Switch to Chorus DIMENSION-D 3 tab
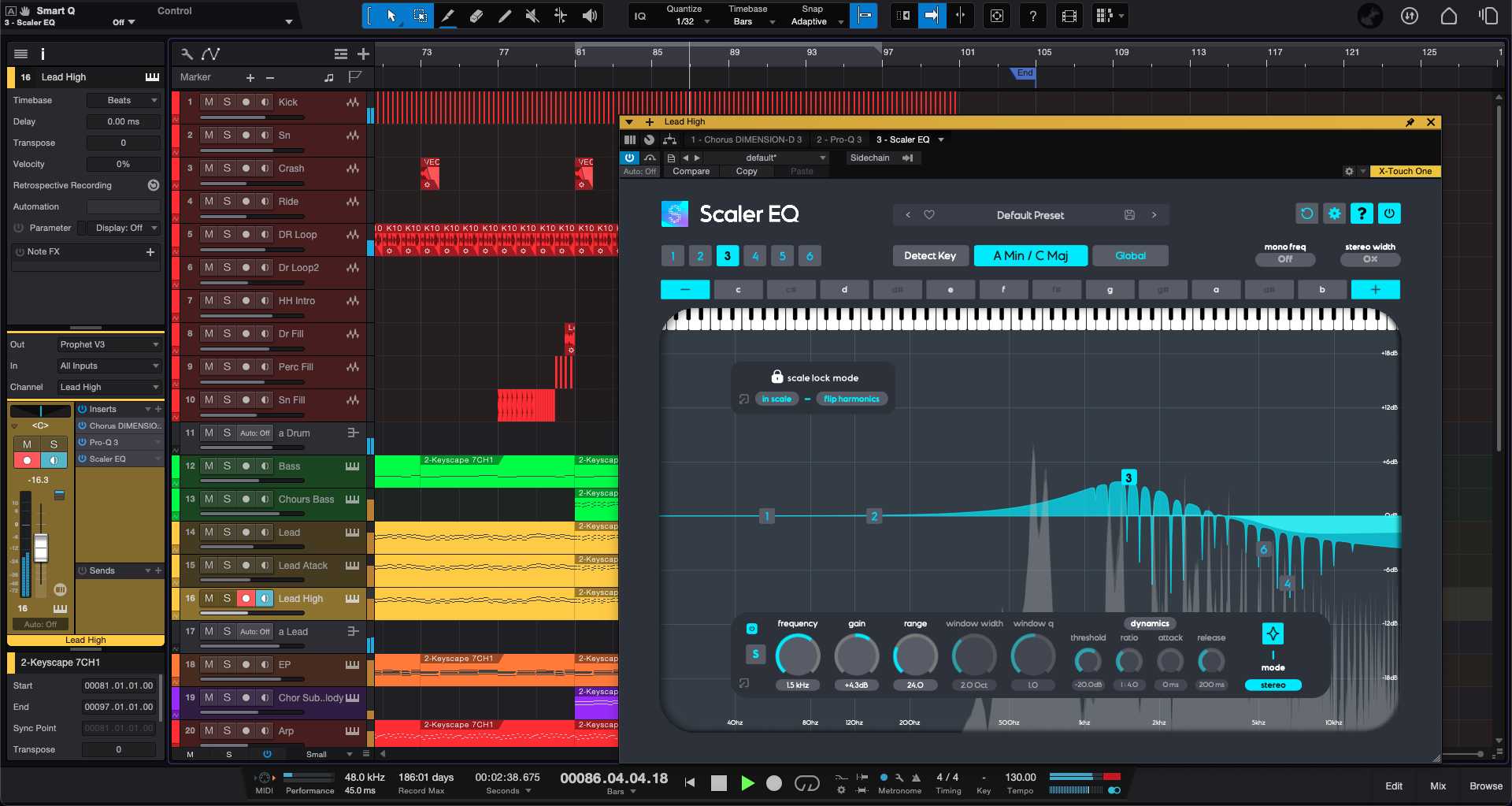1512x806 pixels. pos(746,139)
